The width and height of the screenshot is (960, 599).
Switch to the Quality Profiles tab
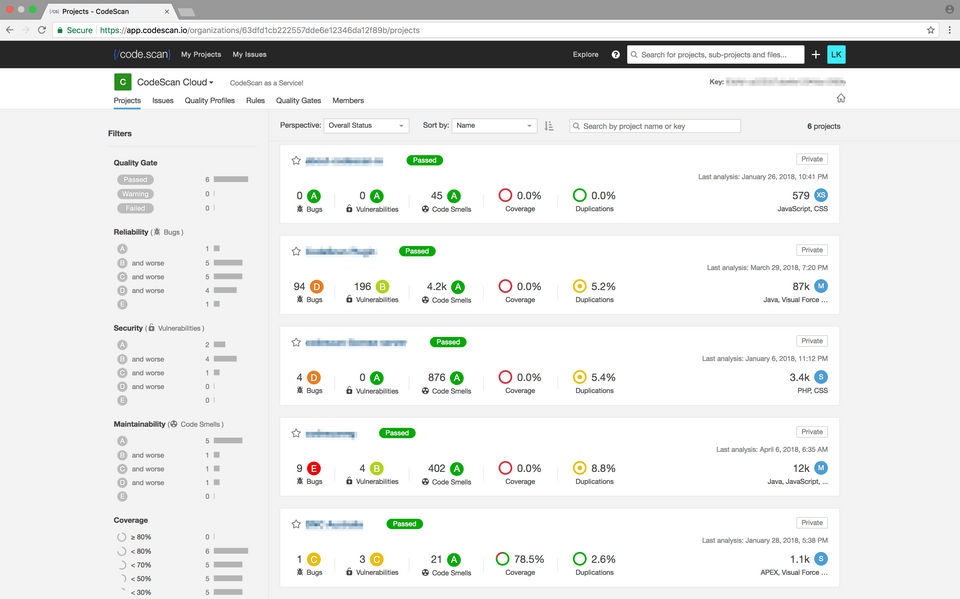[x=209, y=100]
